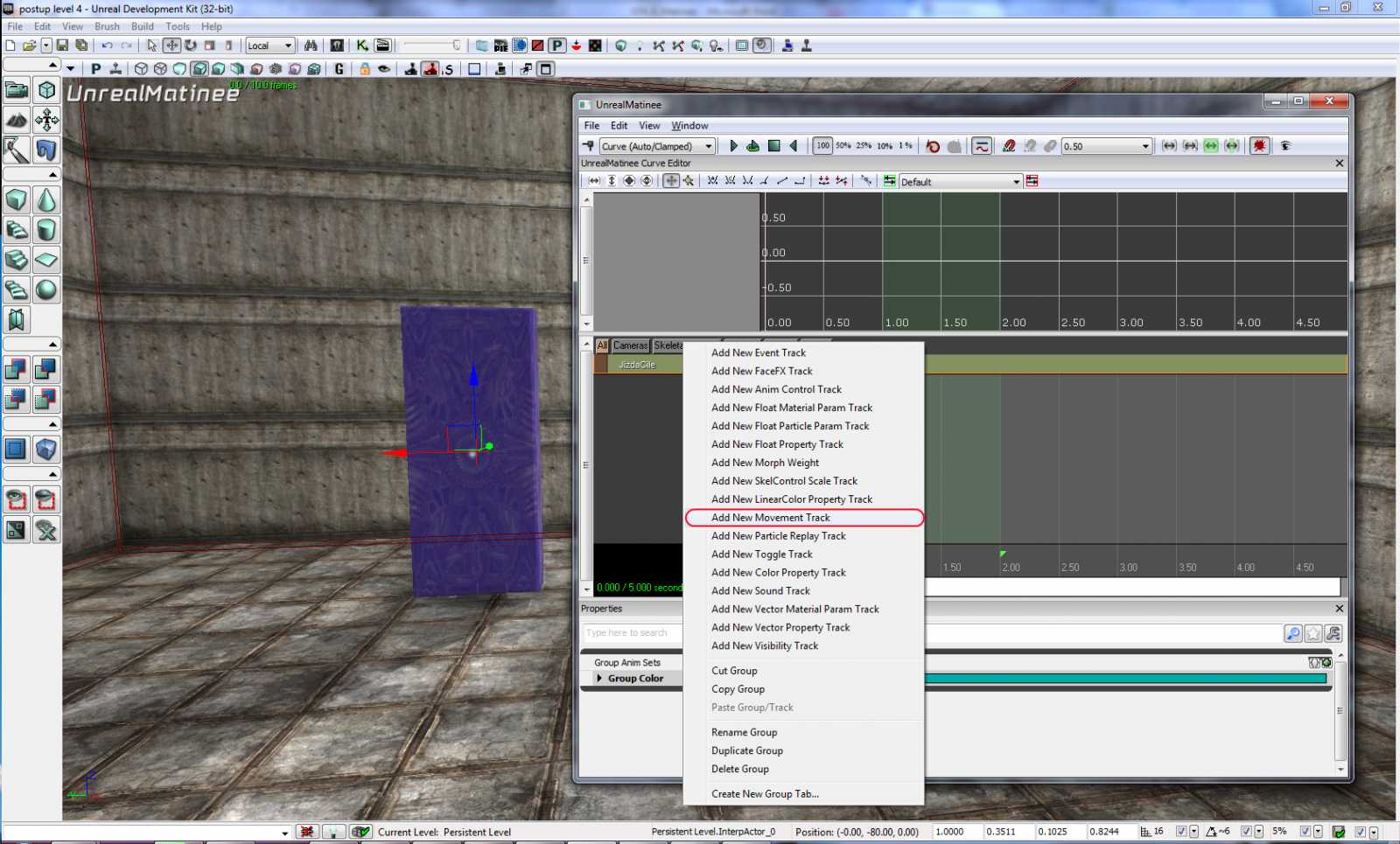1400x844 pixels.
Task: Select the Sheet brush builder
Action: (46, 260)
